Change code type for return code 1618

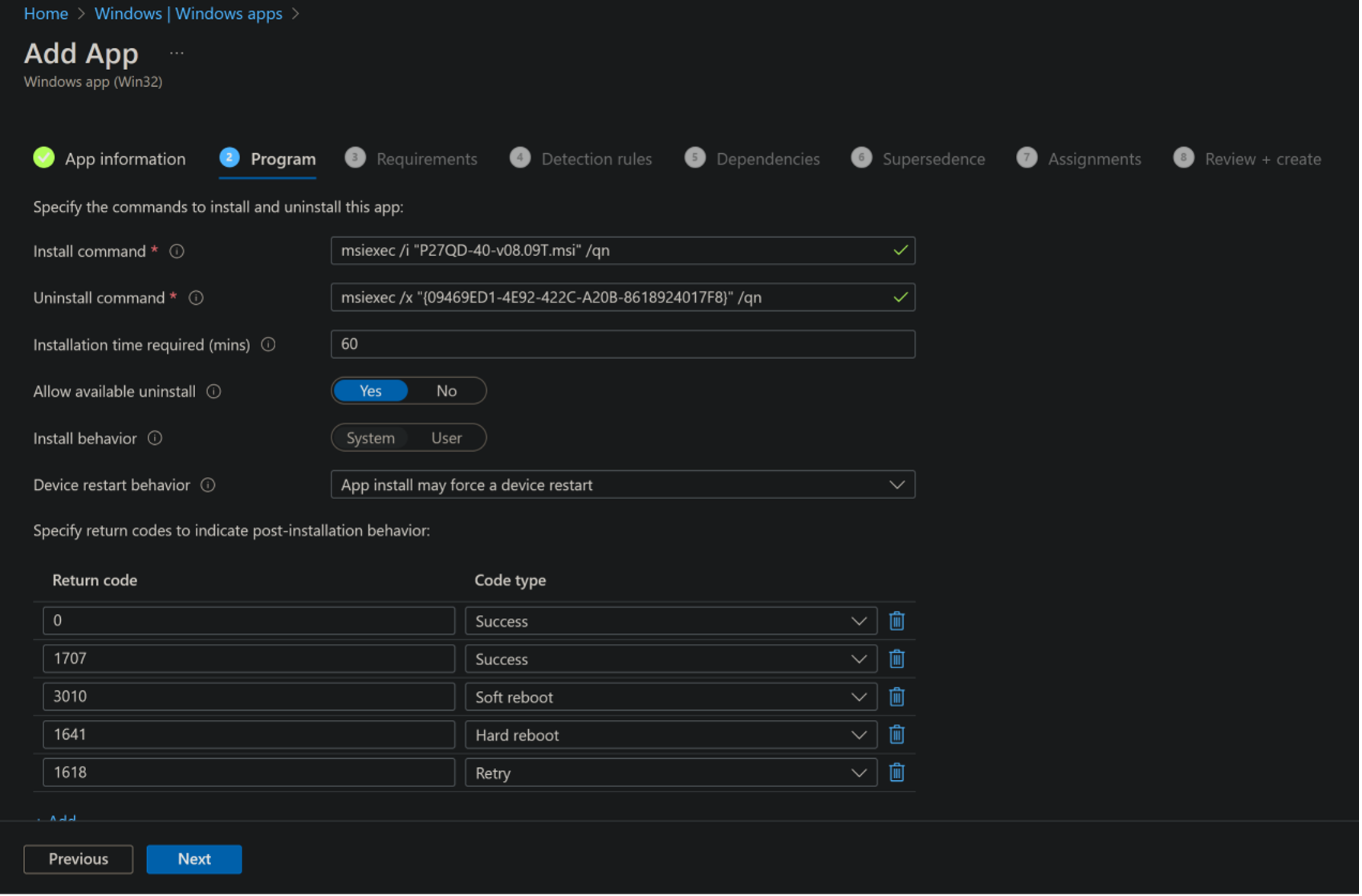670,773
